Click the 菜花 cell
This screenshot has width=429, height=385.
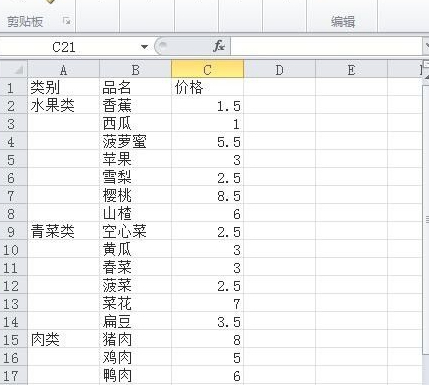click(x=135, y=304)
